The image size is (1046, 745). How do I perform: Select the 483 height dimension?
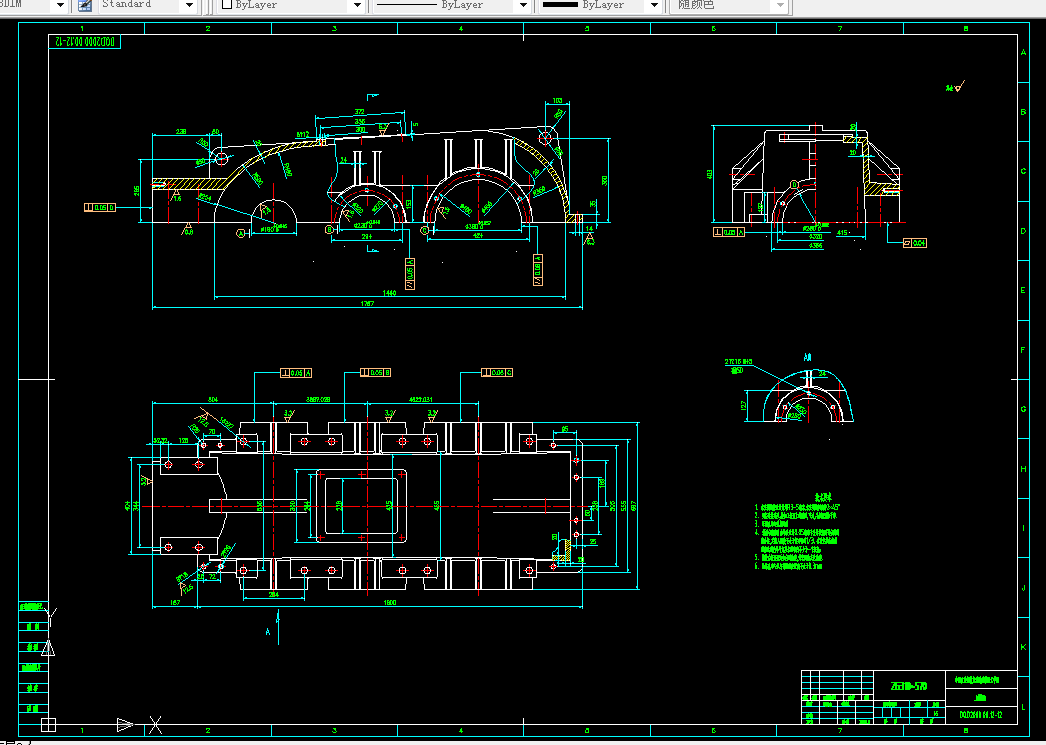pyautogui.click(x=710, y=173)
